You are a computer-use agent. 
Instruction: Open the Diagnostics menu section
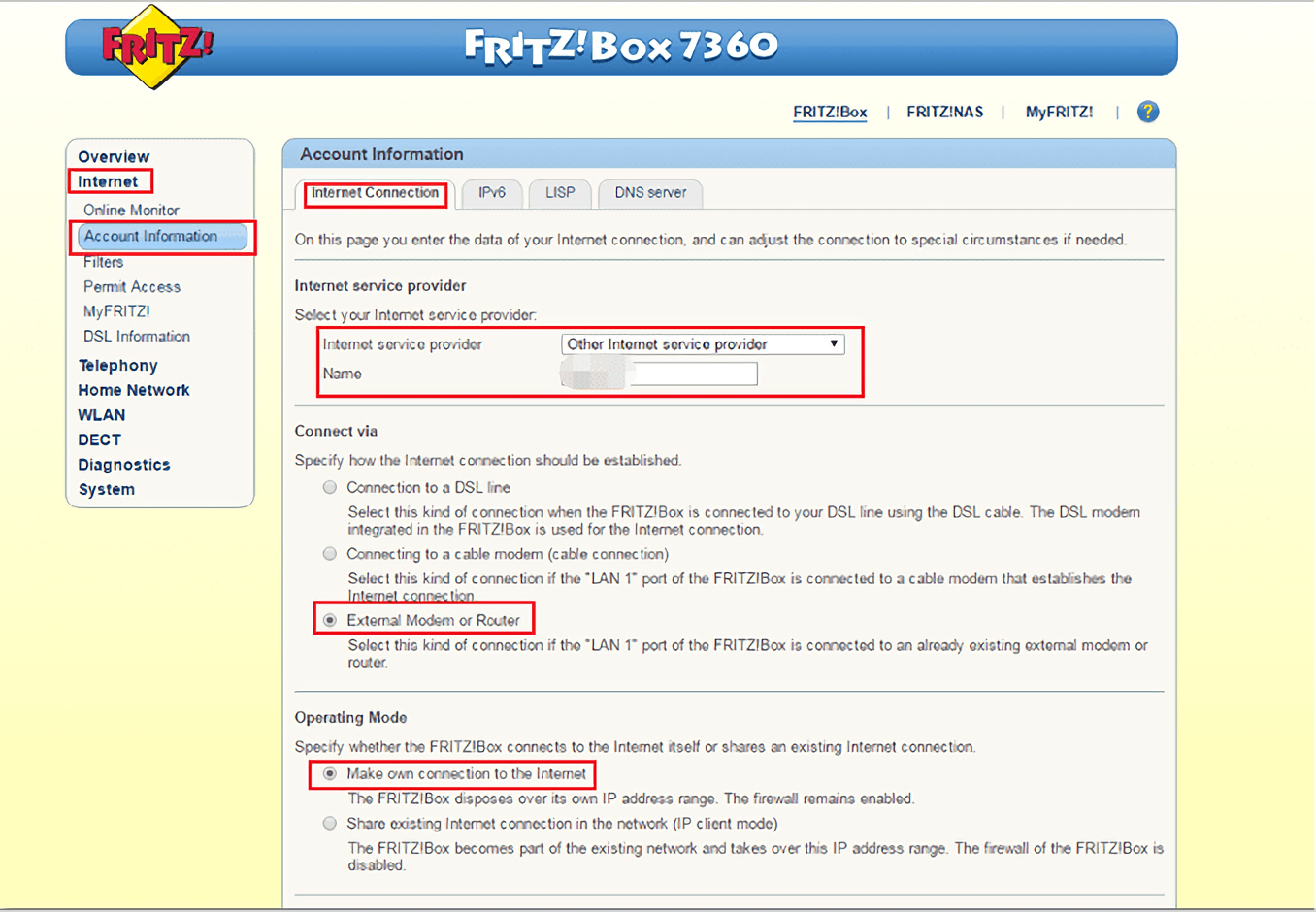124,465
